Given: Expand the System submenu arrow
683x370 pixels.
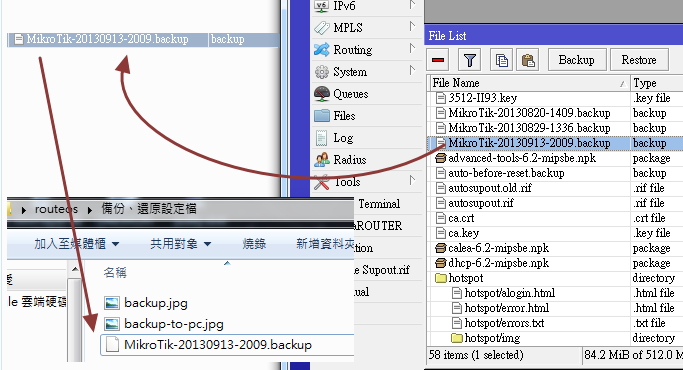Looking at the screenshot, I should click(x=412, y=70).
